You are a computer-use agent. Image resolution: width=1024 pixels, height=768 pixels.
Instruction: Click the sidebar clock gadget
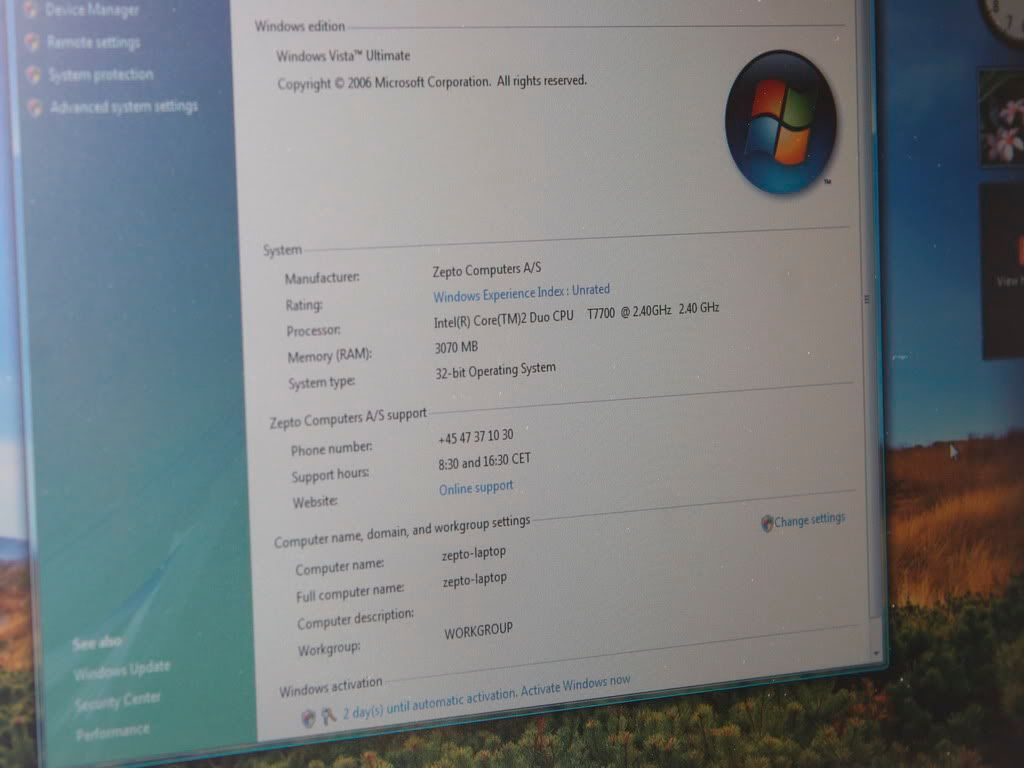(1002, 20)
